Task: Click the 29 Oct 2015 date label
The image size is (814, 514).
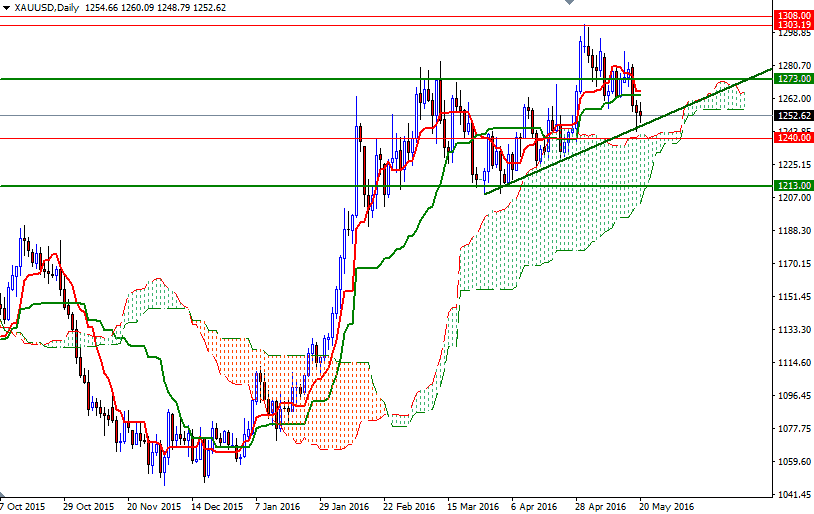Action: (88, 506)
